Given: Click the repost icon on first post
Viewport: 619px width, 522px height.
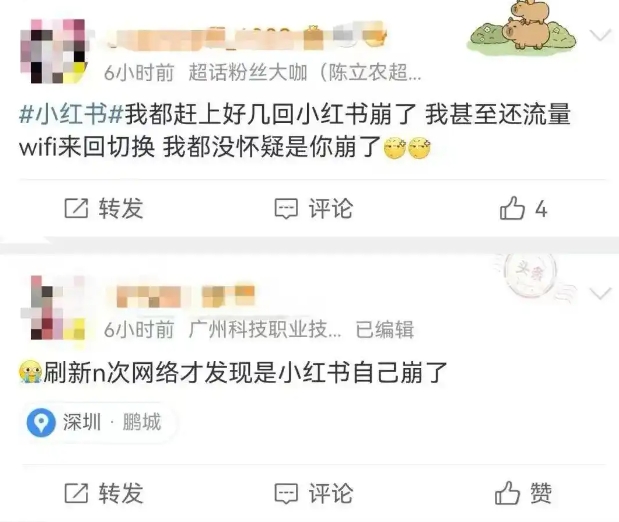Looking at the screenshot, I should 76,208.
